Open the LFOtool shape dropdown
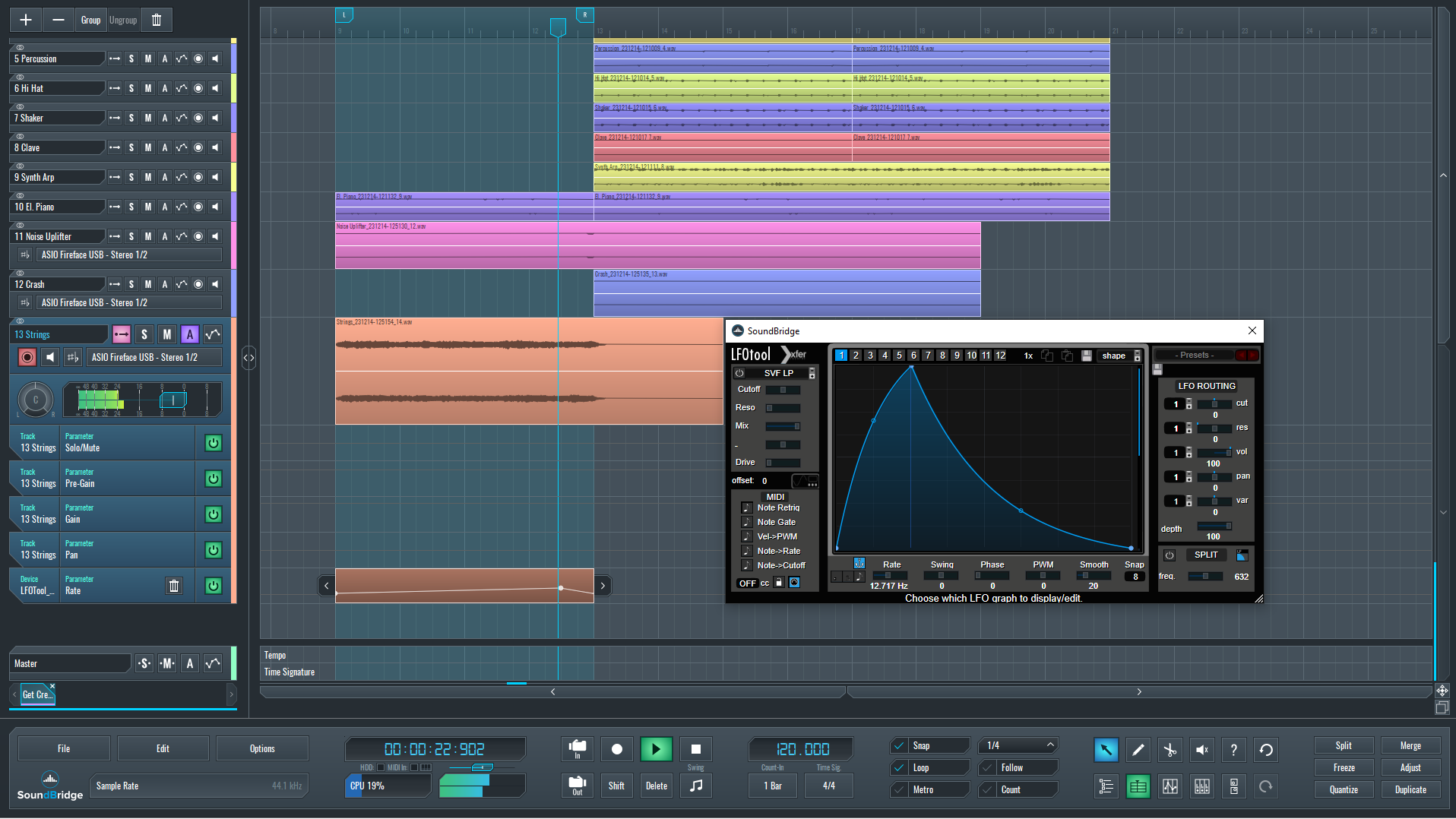This screenshot has height=819, width=1456. coord(1119,356)
